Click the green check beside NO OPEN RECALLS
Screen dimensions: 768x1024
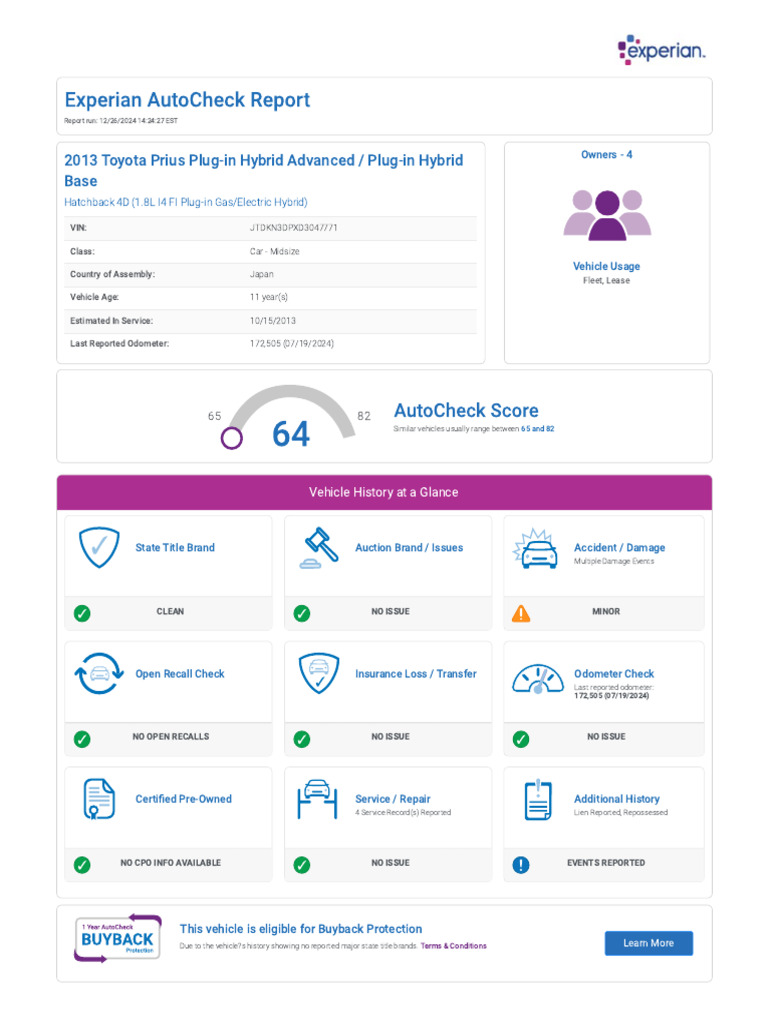pyautogui.click(x=82, y=739)
